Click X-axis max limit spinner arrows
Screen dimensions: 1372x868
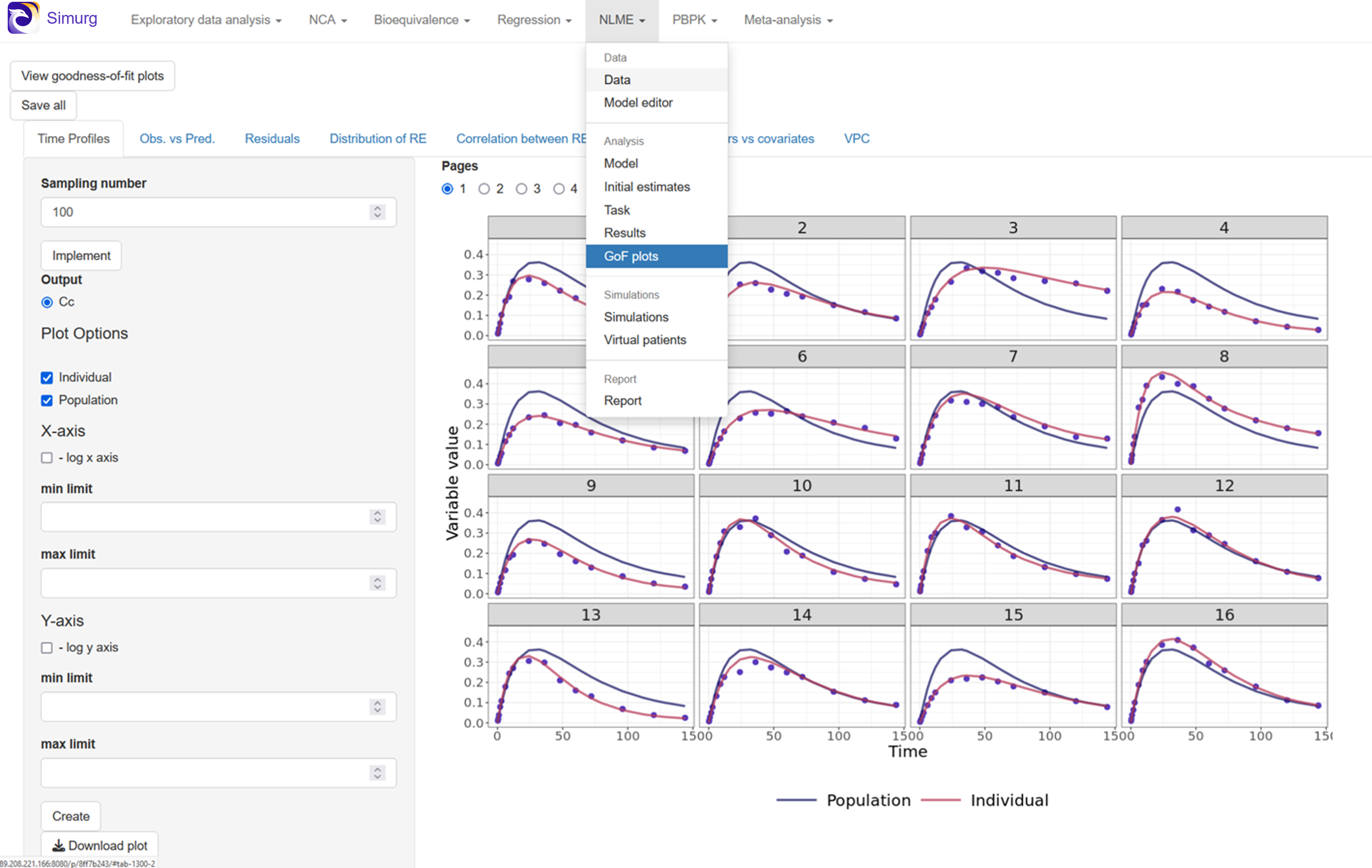tap(377, 582)
